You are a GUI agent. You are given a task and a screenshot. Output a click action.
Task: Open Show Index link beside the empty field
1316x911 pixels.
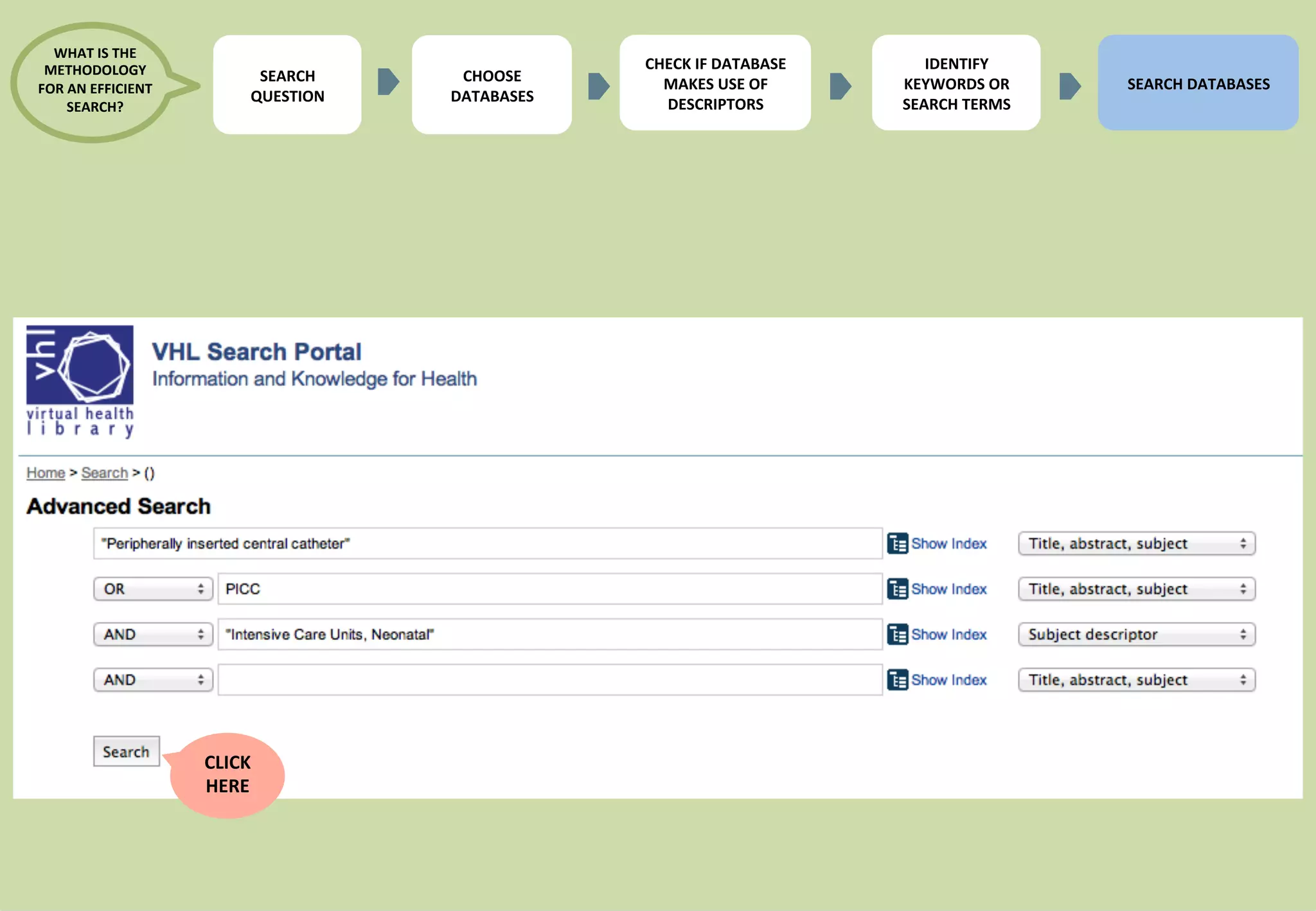948,680
